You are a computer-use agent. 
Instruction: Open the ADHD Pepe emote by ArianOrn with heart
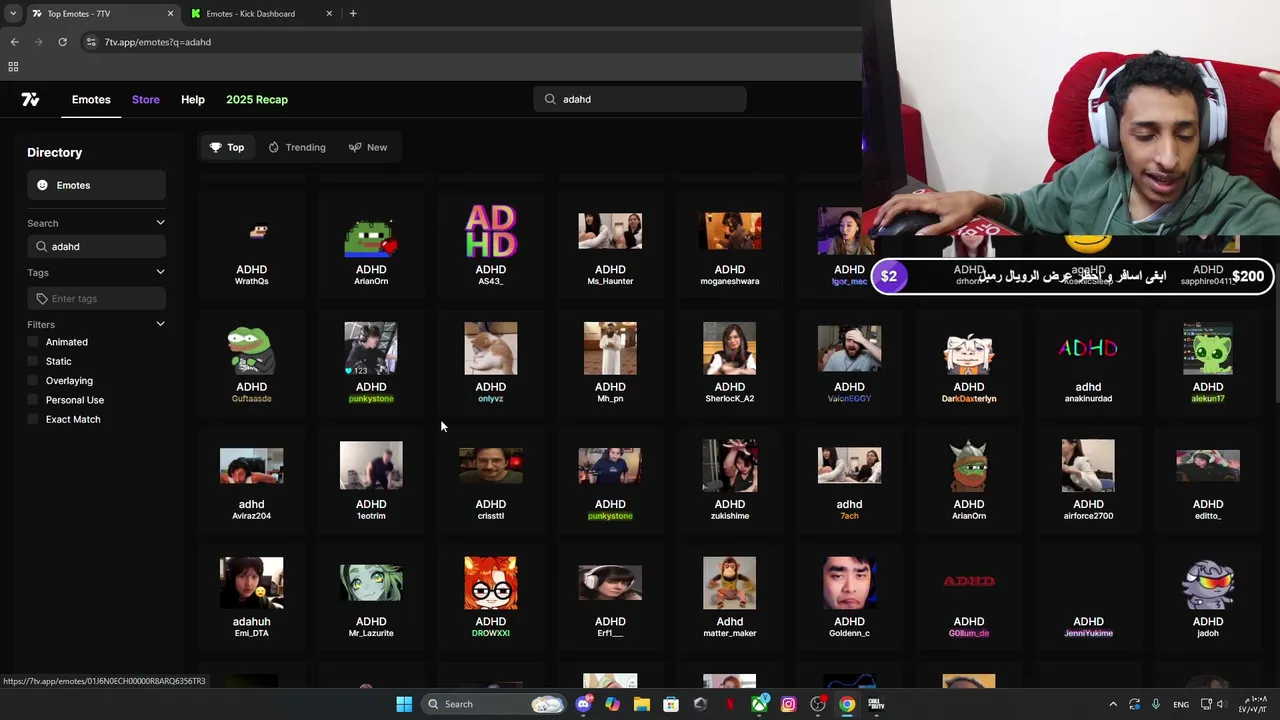click(x=371, y=245)
